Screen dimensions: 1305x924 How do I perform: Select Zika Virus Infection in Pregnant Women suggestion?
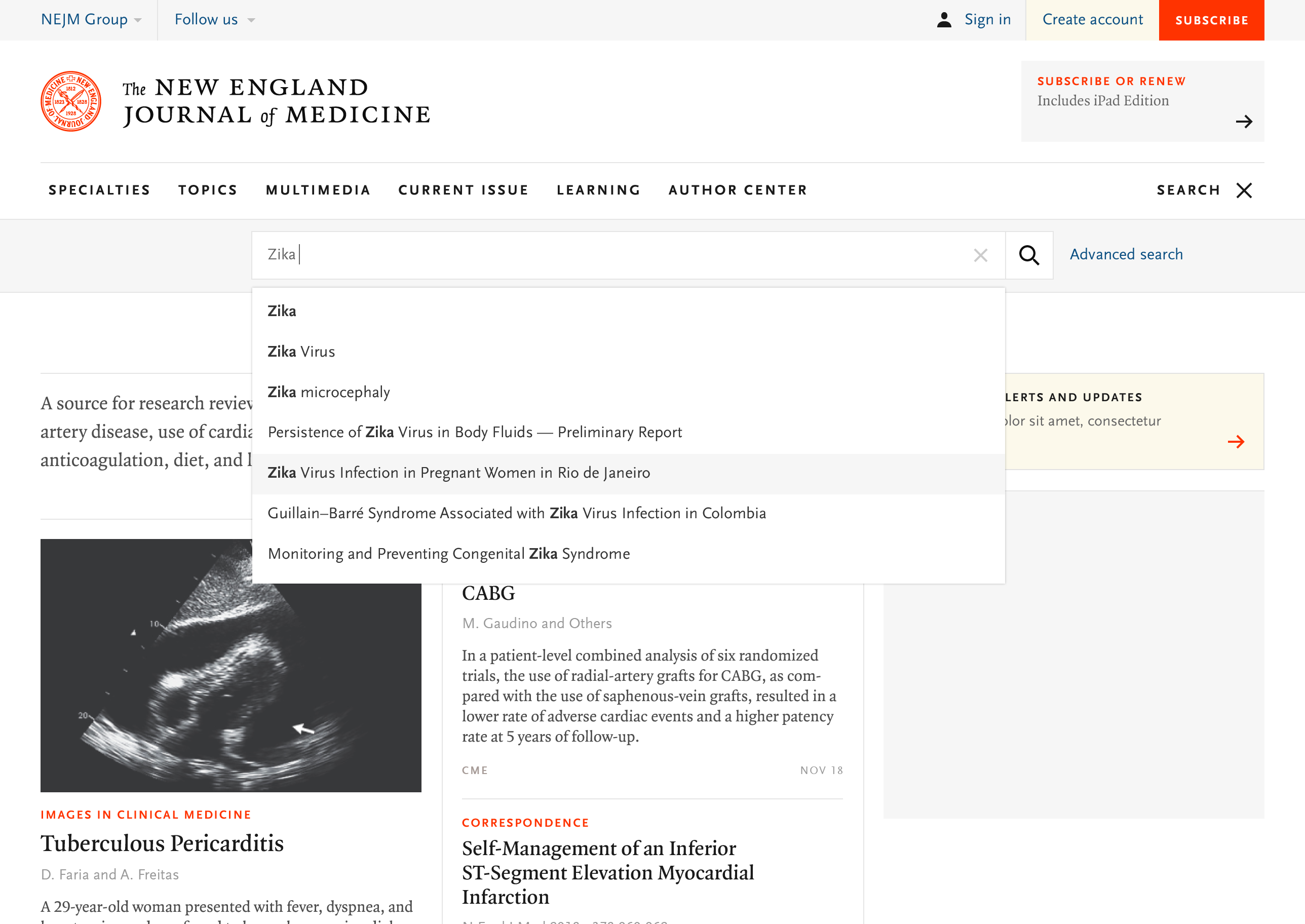(458, 473)
